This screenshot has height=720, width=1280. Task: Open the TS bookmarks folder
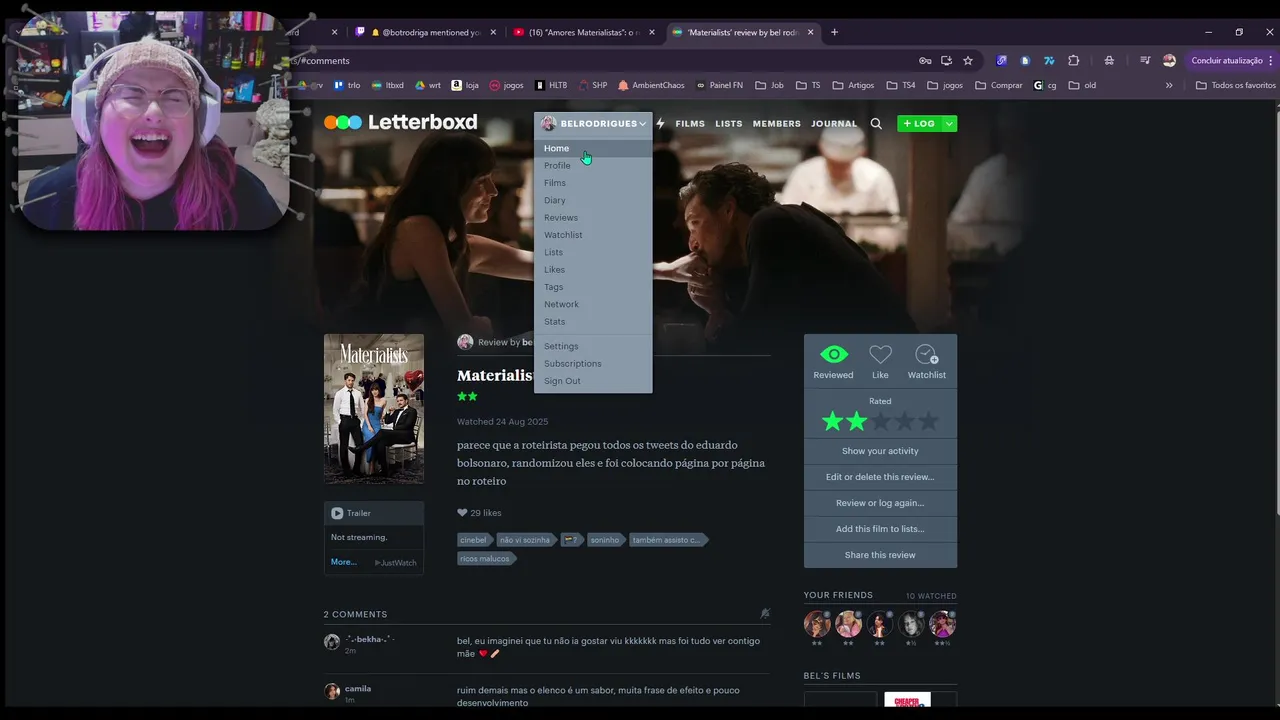[x=808, y=85]
